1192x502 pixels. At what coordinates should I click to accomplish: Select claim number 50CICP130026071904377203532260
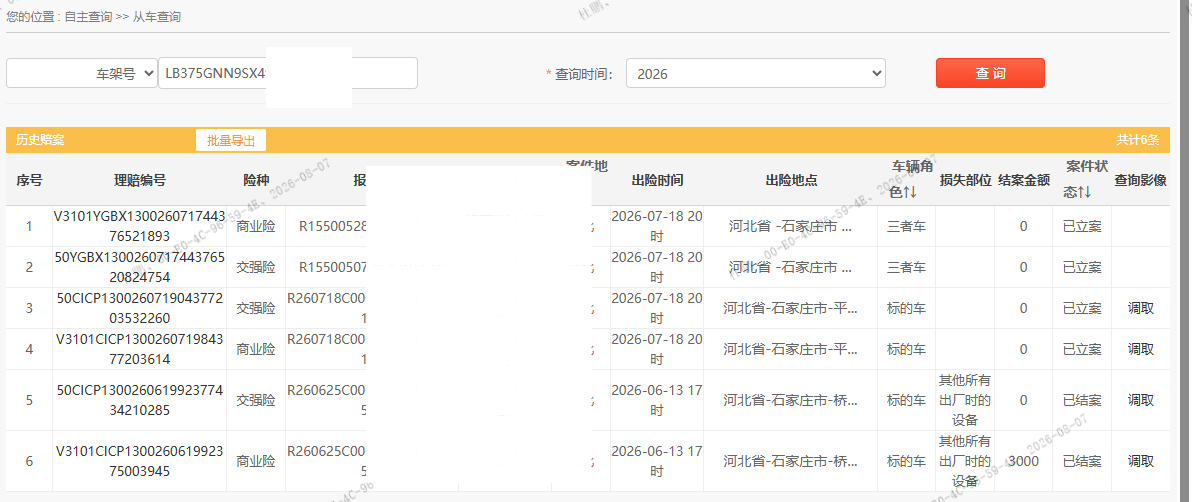[x=140, y=308]
